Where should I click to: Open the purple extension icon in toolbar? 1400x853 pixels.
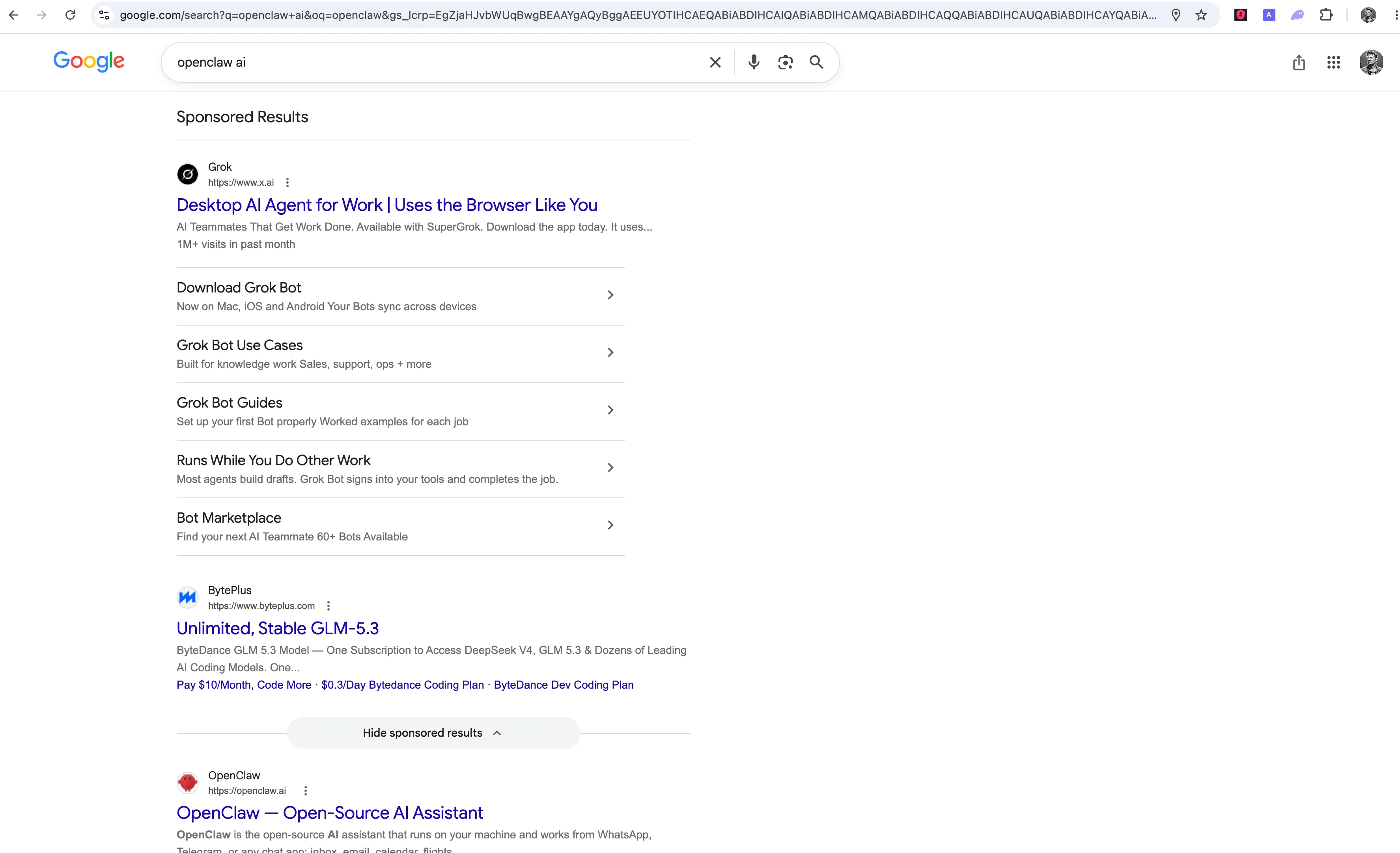coord(1297,15)
